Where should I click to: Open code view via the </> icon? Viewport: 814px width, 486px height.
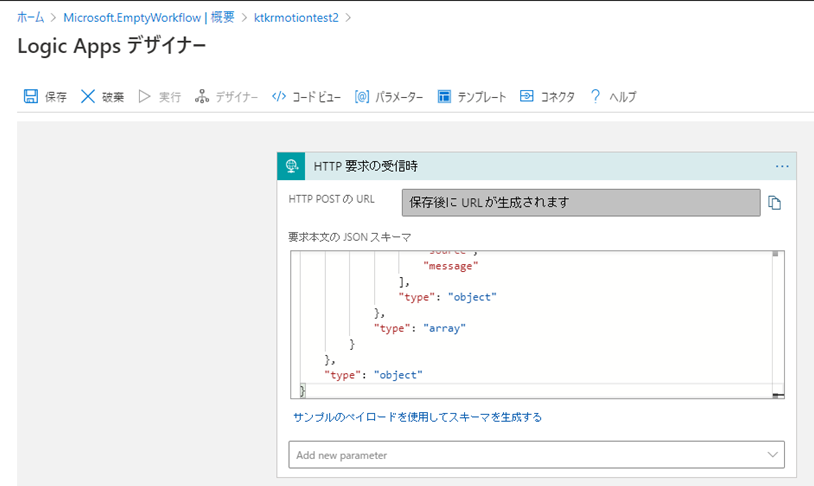tap(279, 96)
